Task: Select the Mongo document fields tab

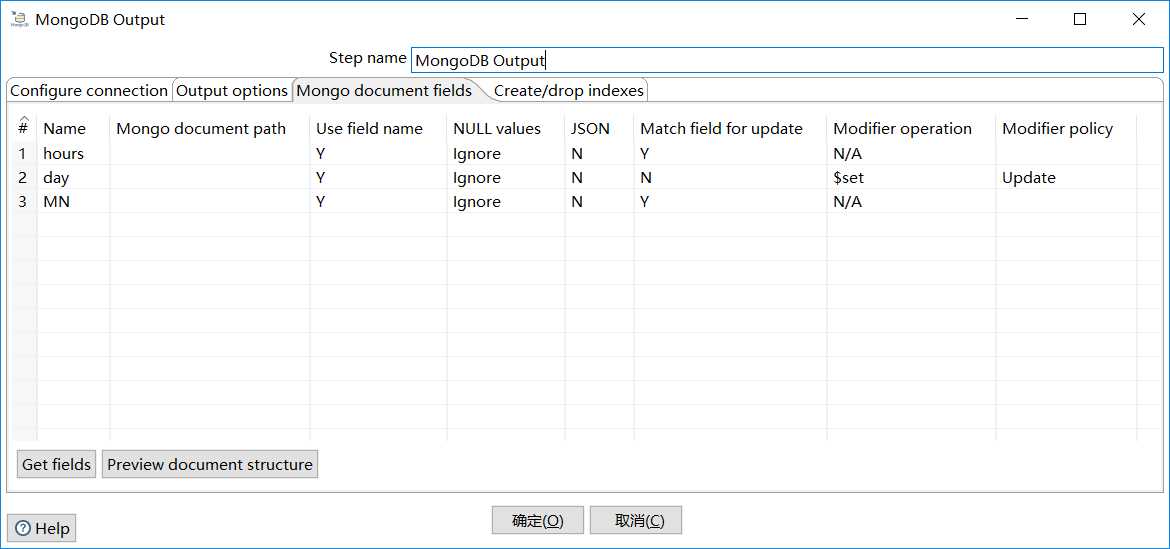Action: [x=384, y=91]
